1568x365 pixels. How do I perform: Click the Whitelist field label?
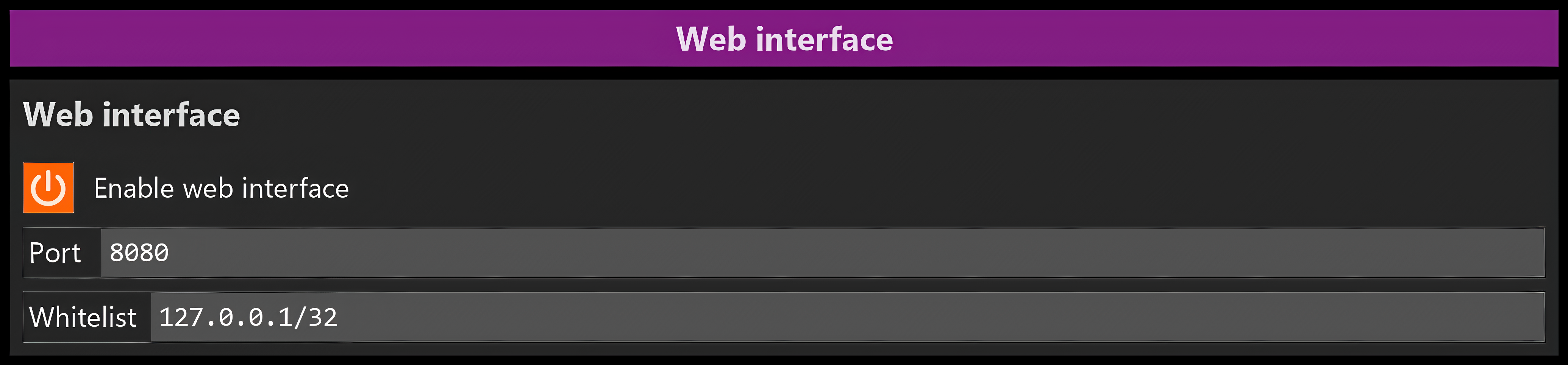tap(83, 317)
